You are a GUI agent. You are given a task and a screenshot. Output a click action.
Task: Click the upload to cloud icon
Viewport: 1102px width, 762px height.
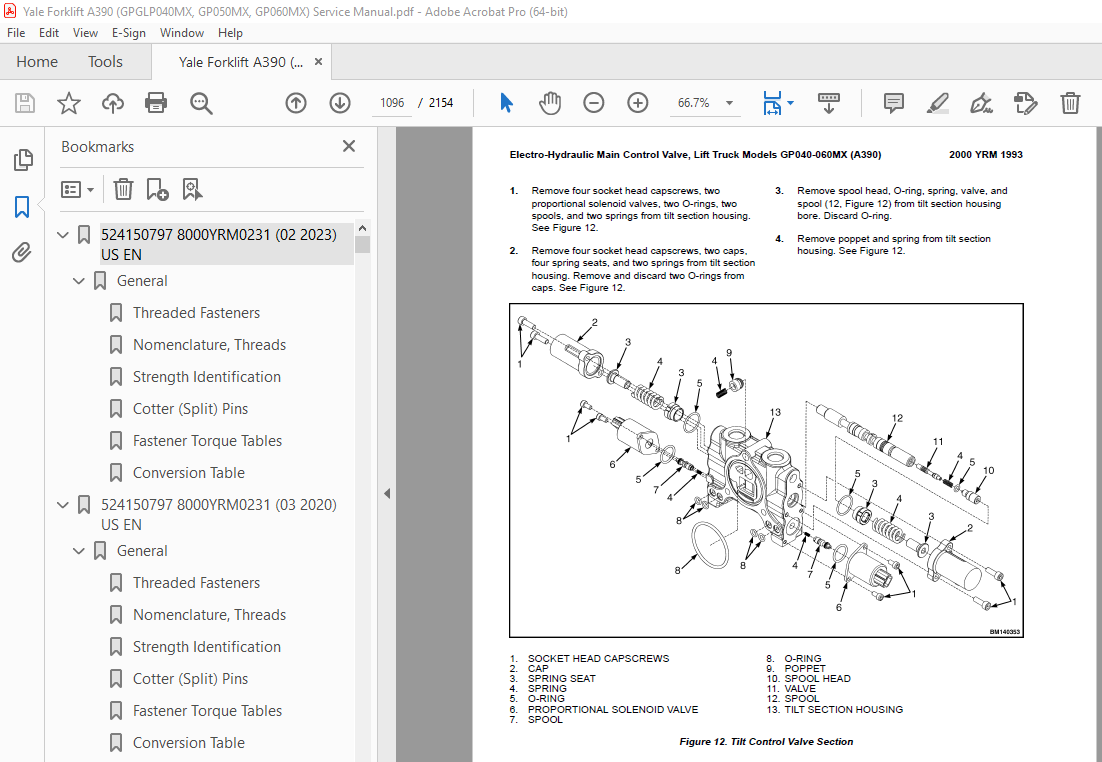[x=112, y=103]
